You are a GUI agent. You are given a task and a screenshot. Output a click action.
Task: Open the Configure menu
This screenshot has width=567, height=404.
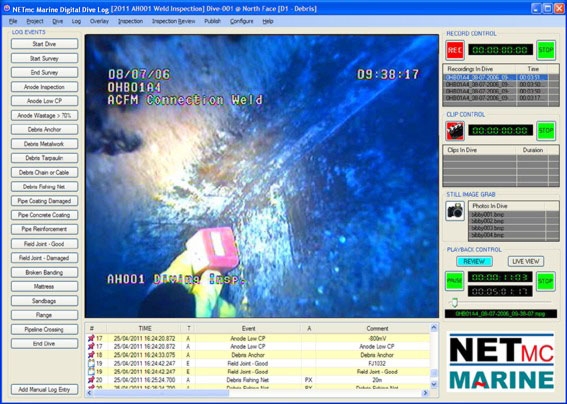coord(242,21)
